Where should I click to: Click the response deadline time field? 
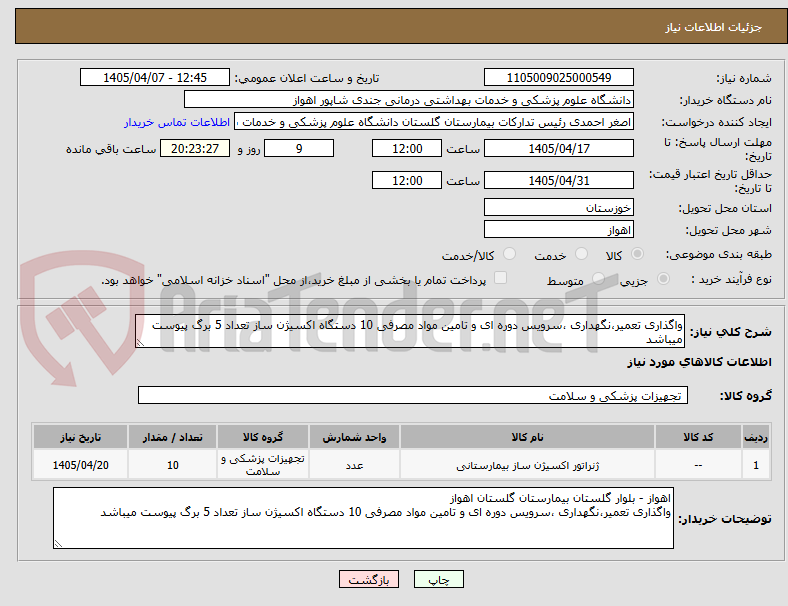click(x=407, y=148)
